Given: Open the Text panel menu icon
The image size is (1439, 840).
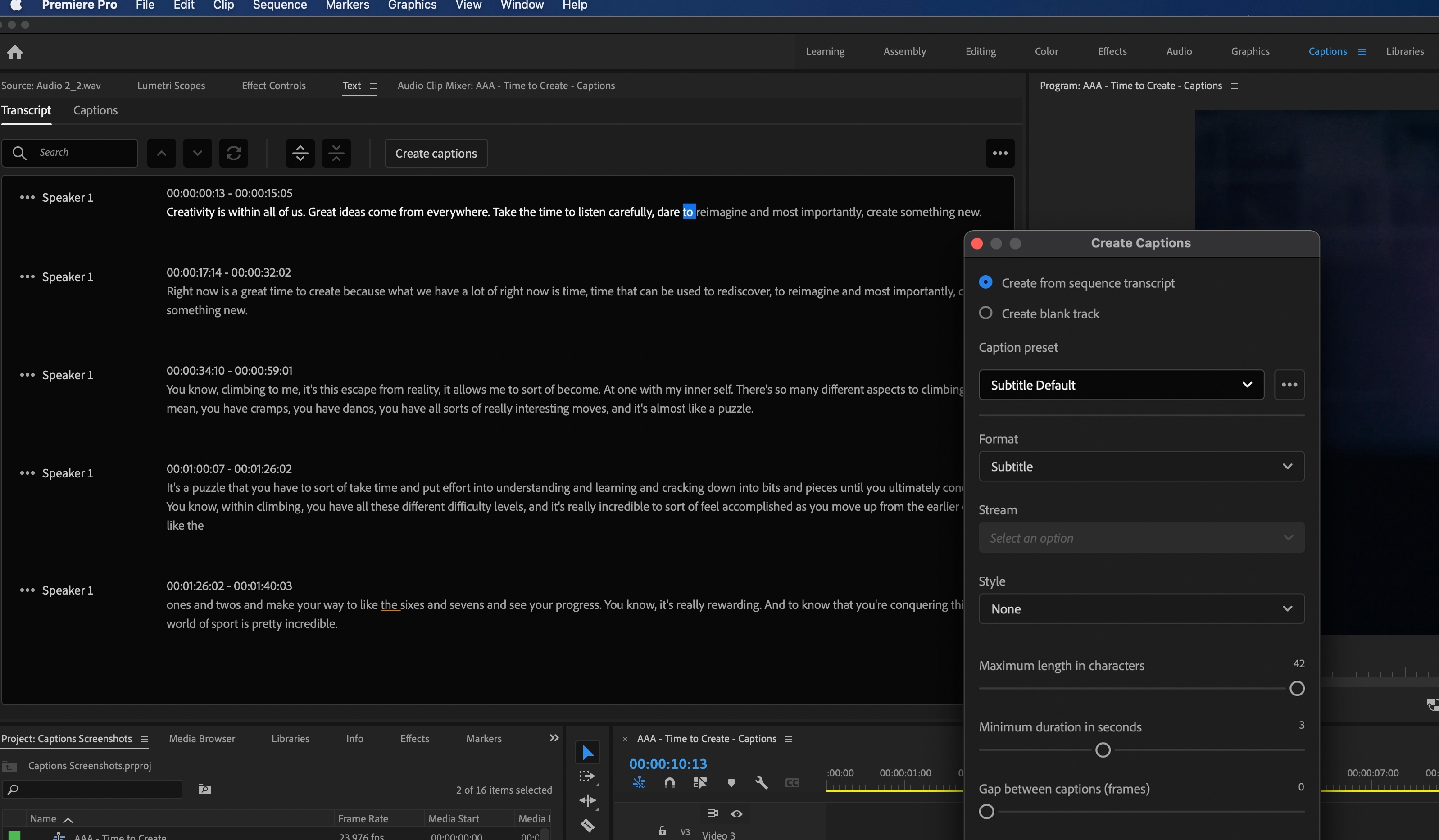Looking at the screenshot, I should [374, 86].
